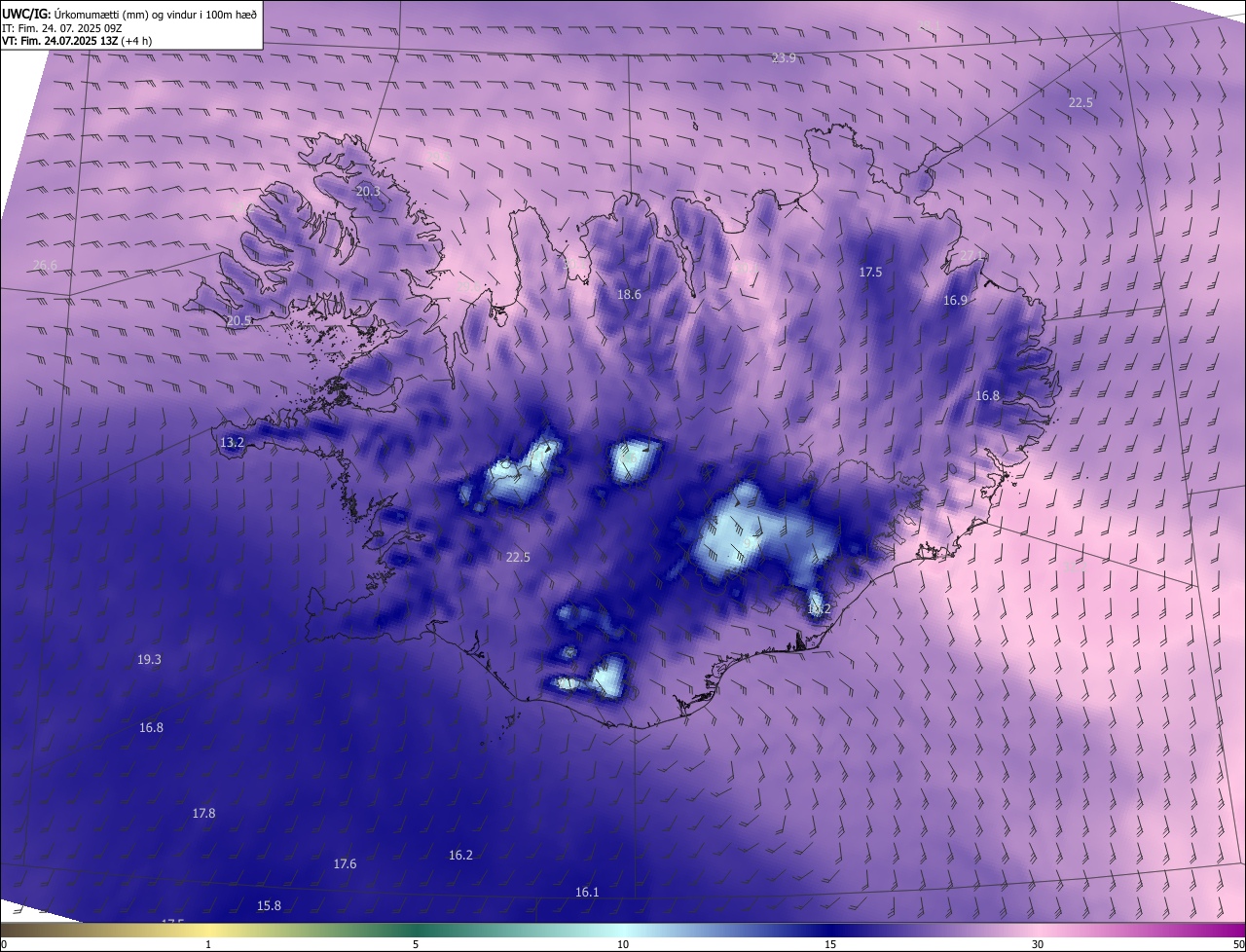The width and height of the screenshot is (1246, 952).
Task: Click the 20.5 value in the southern Westfjords
Action: pyautogui.click(x=238, y=321)
